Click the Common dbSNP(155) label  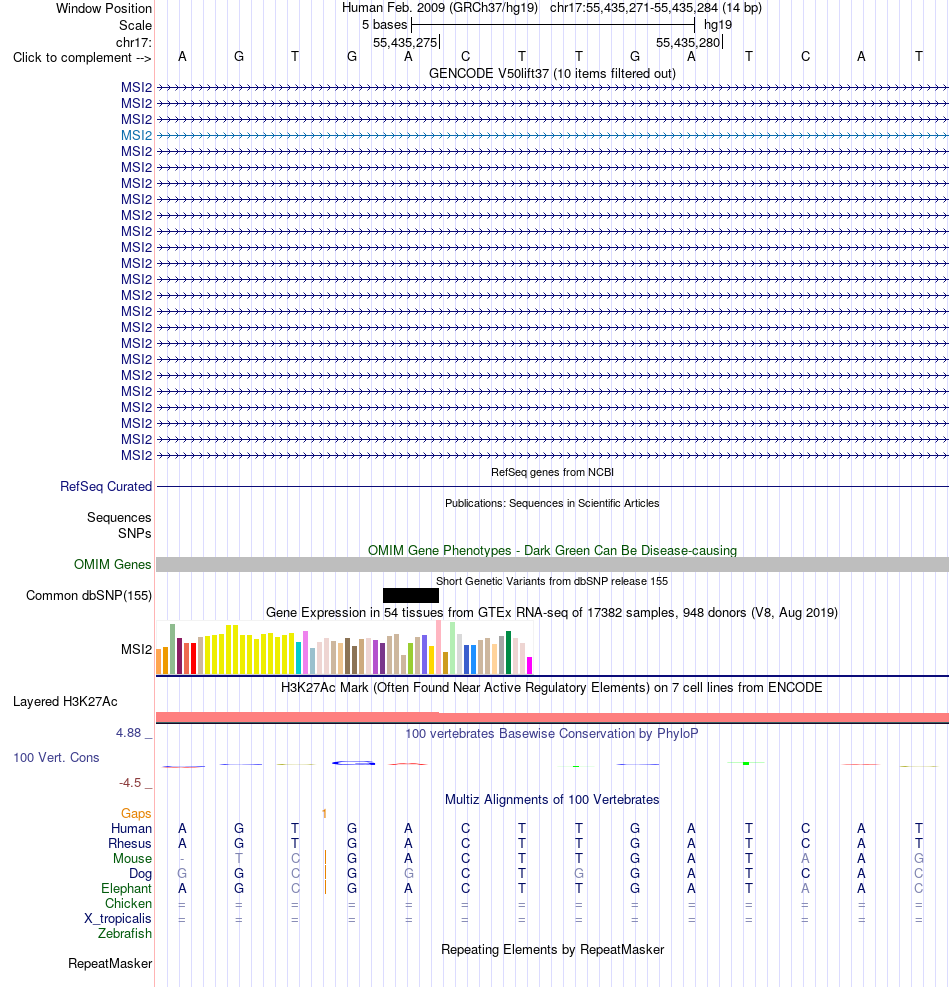(x=89, y=595)
